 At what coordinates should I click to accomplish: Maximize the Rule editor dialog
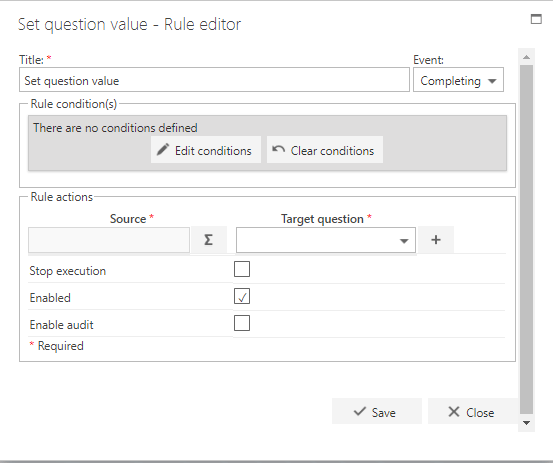pos(536,19)
